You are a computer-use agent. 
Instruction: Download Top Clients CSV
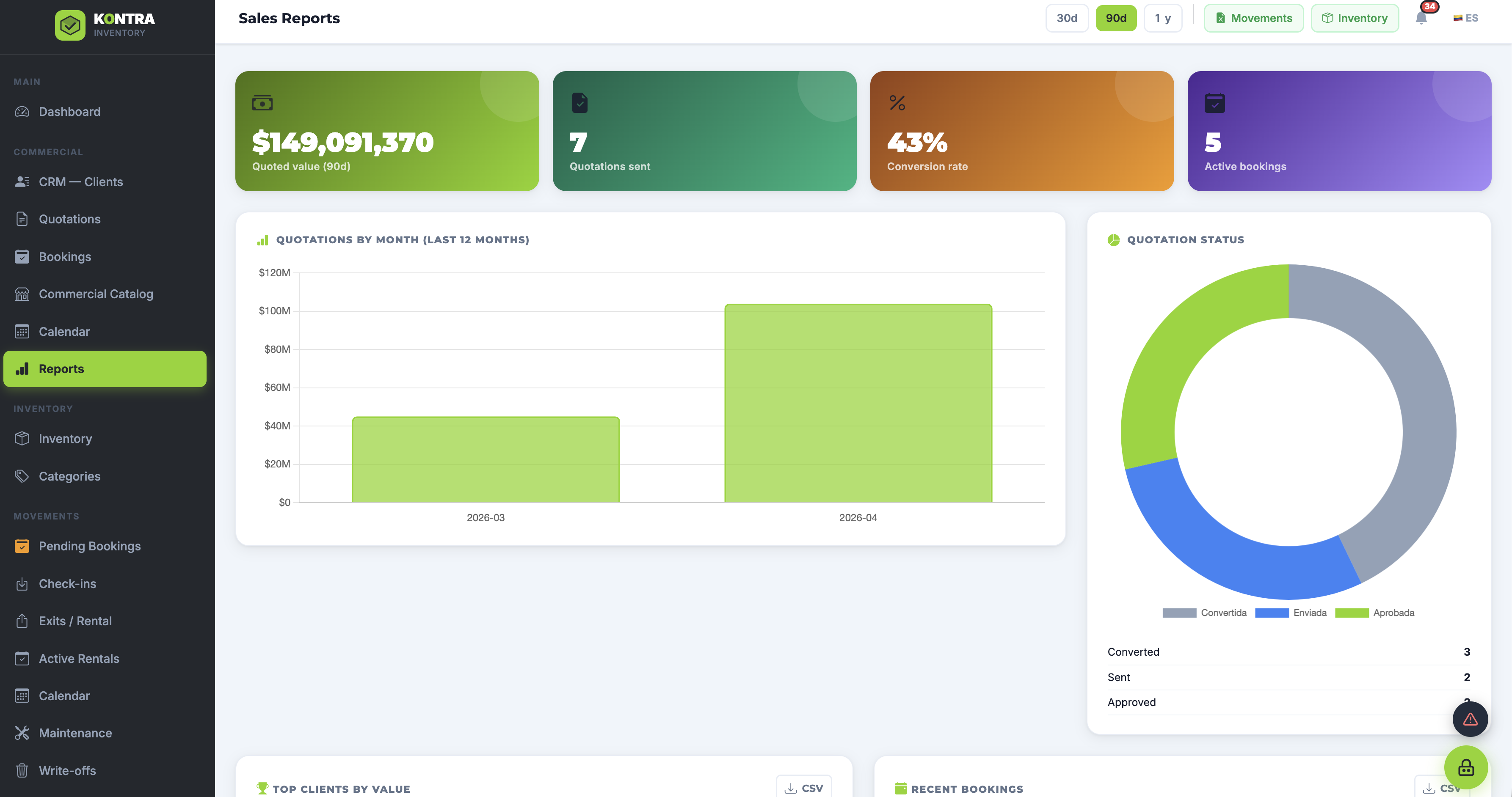coord(803,788)
